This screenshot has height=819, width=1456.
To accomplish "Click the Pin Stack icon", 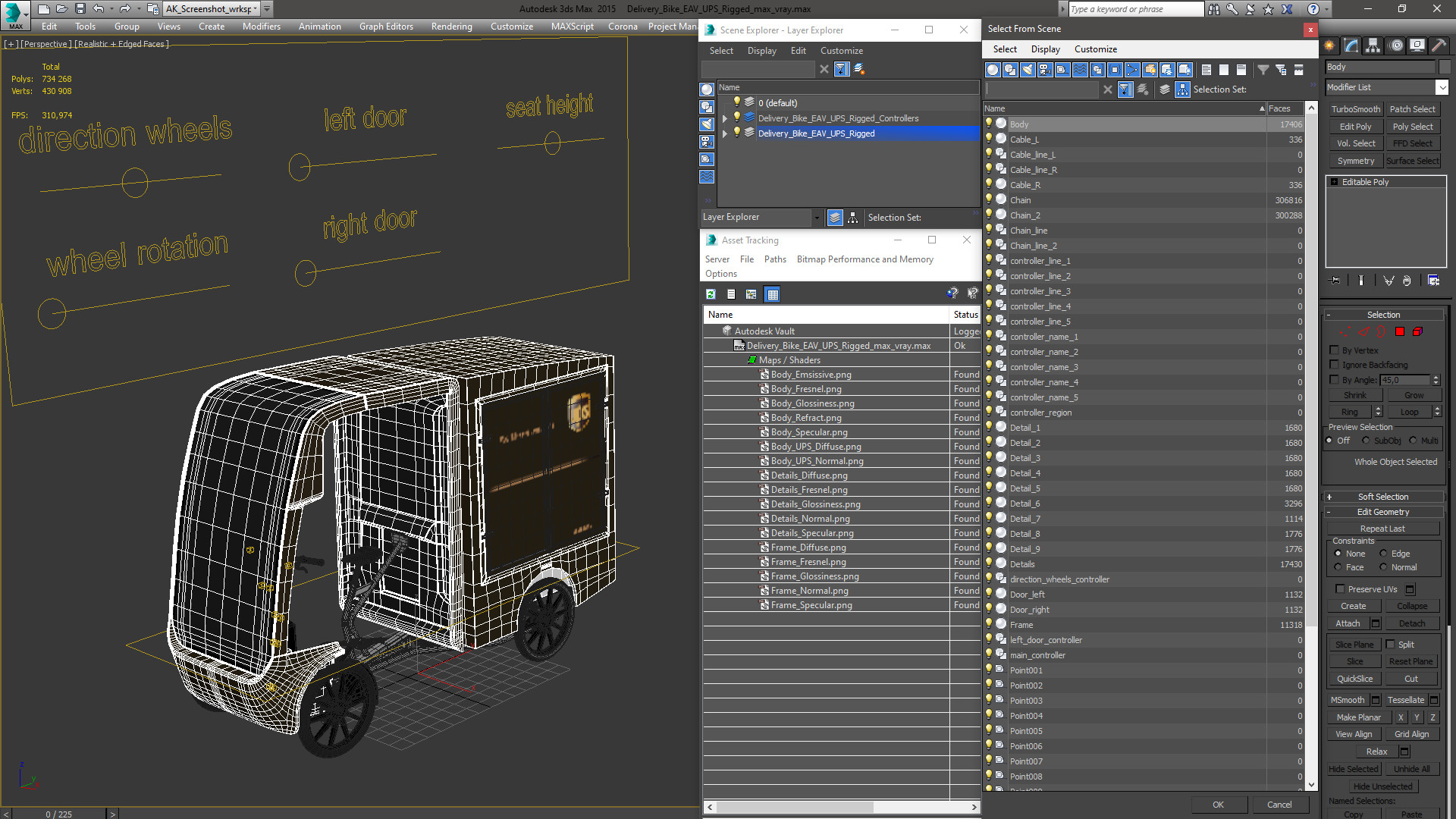I will pyautogui.click(x=1335, y=281).
